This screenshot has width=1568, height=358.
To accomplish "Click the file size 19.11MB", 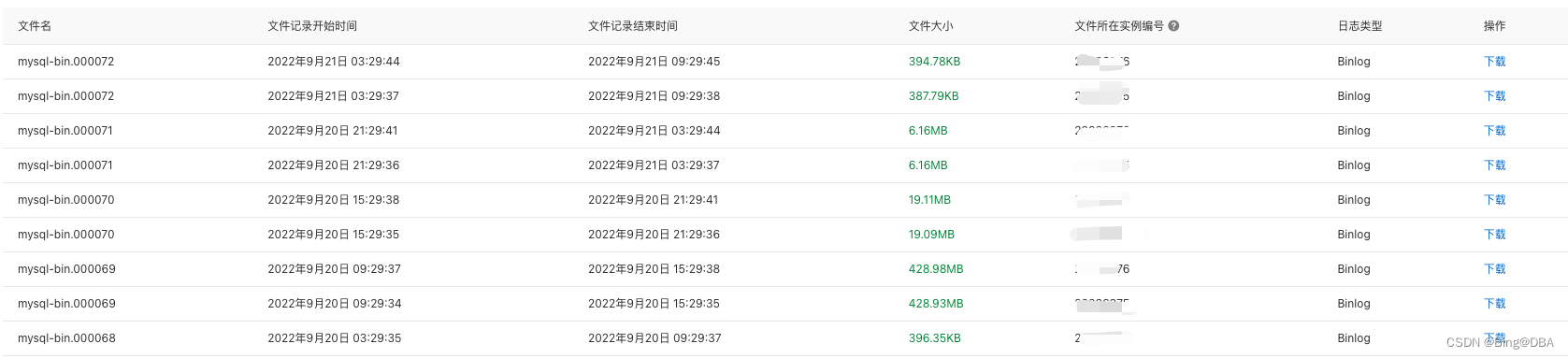I will 929,200.
